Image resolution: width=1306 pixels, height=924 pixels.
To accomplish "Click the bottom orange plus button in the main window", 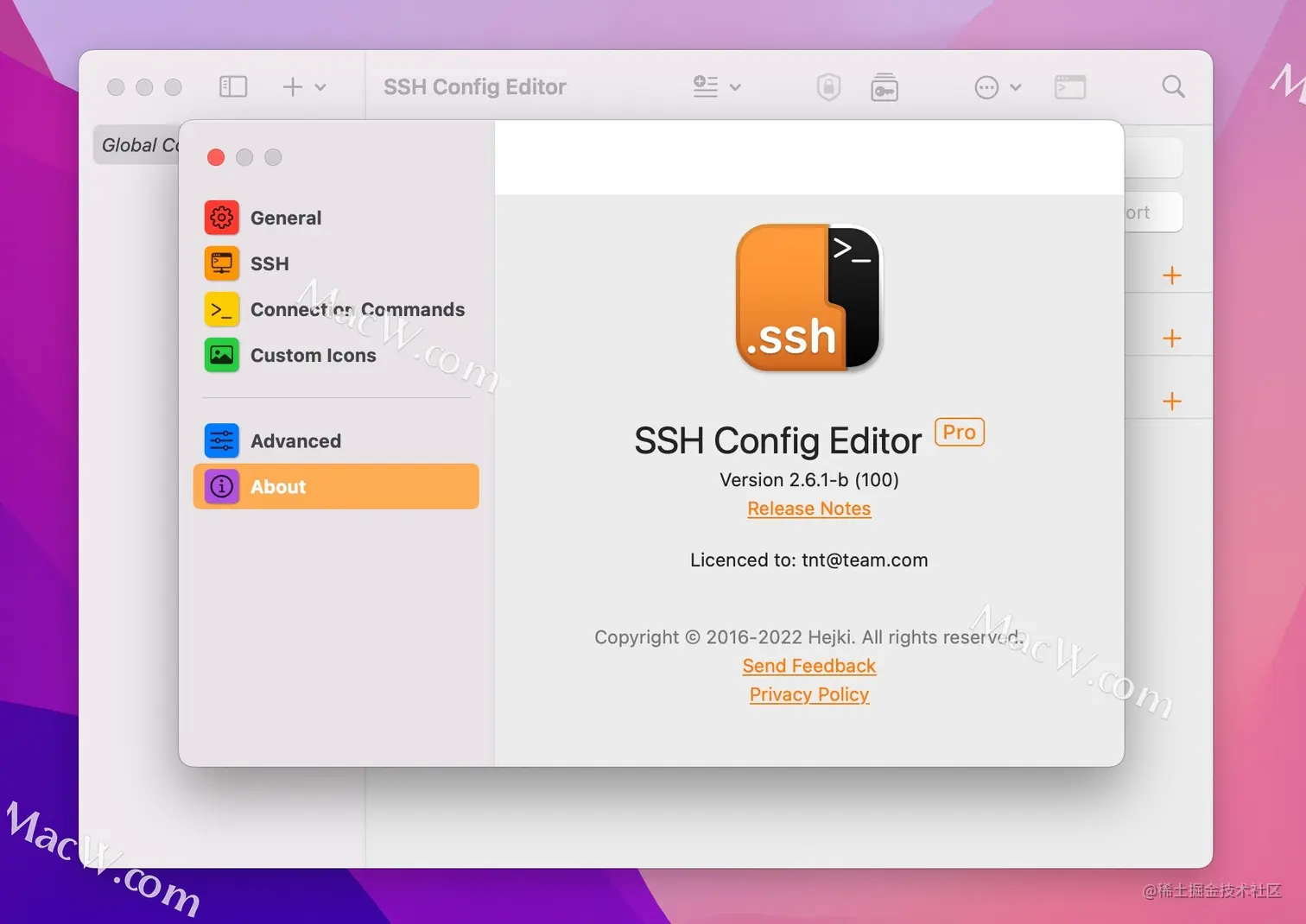I will point(1172,402).
